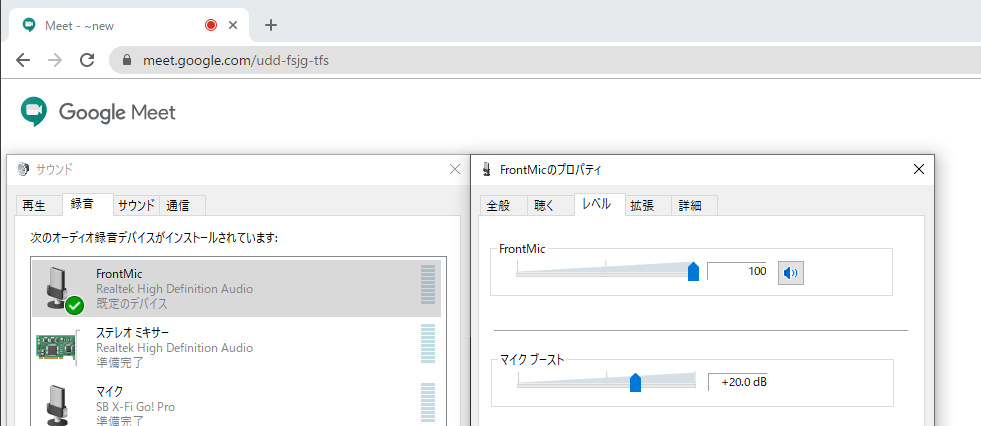
Task: Click the Google Meet logo icon
Action: [34, 112]
